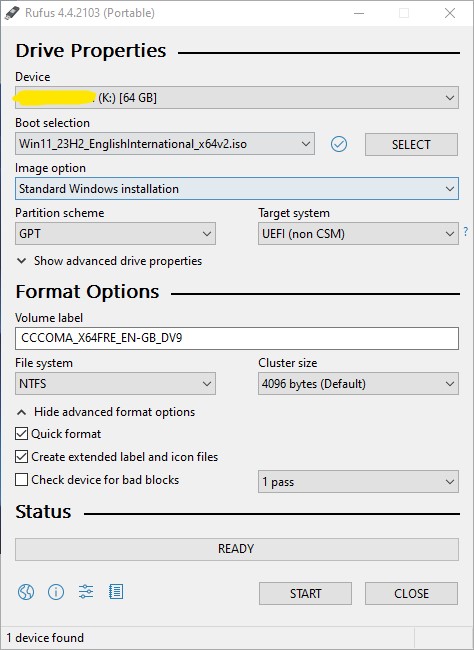Open the File system NTFS dropdown
Viewport: 474px width, 650px height.
tap(115, 383)
